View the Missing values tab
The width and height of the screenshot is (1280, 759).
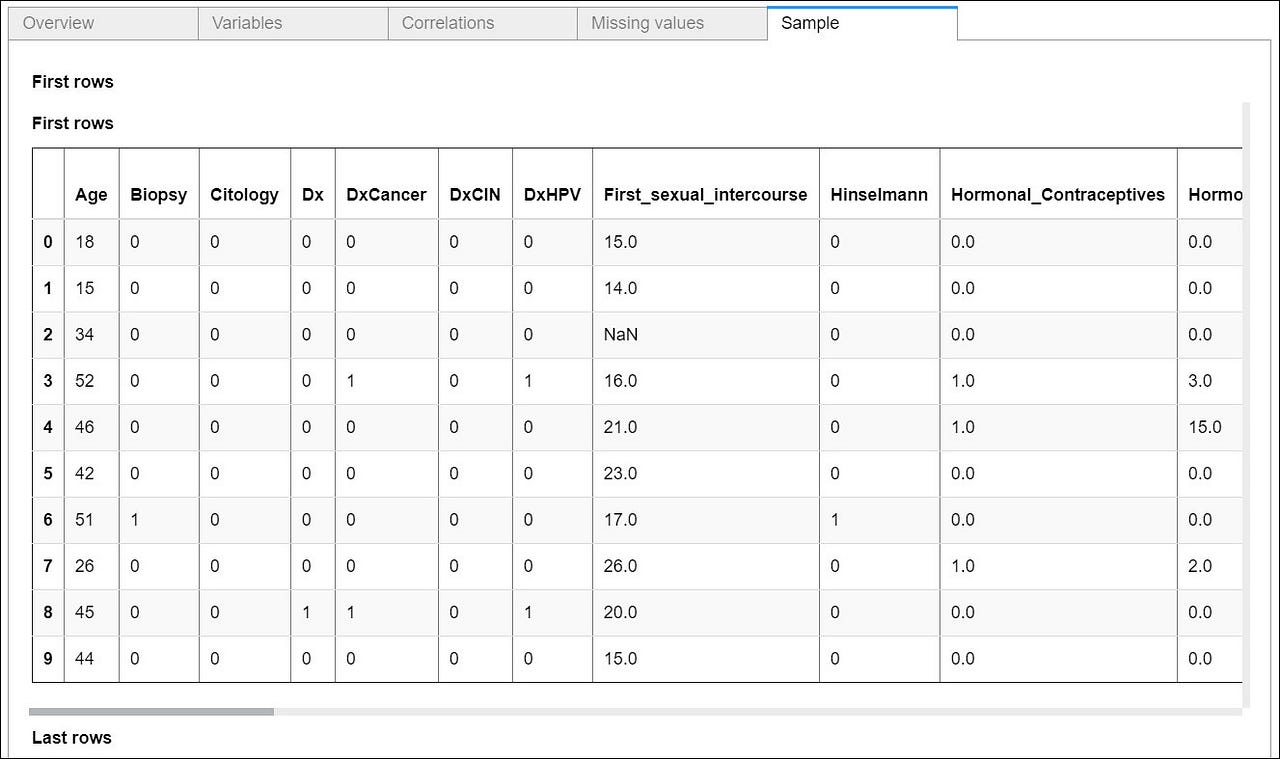pos(648,22)
